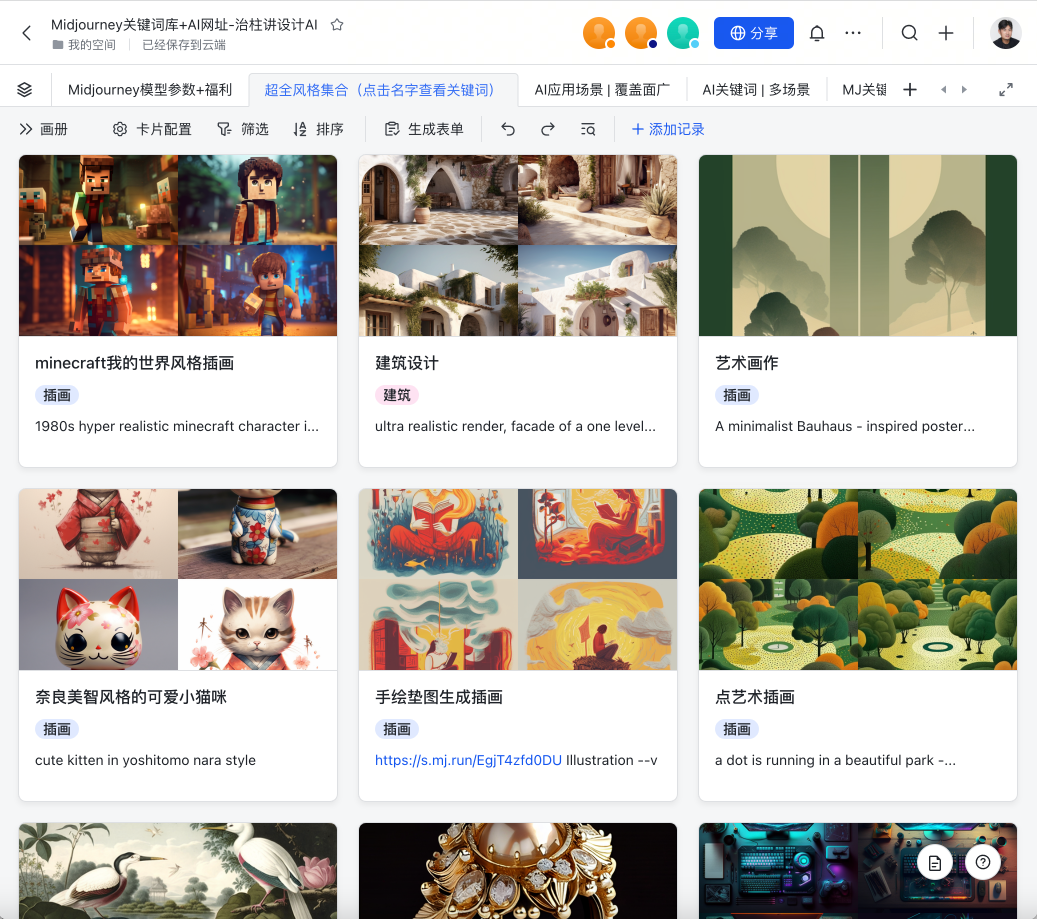Open search with the magnifier icon
The image size is (1037, 919).
click(909, 33)
